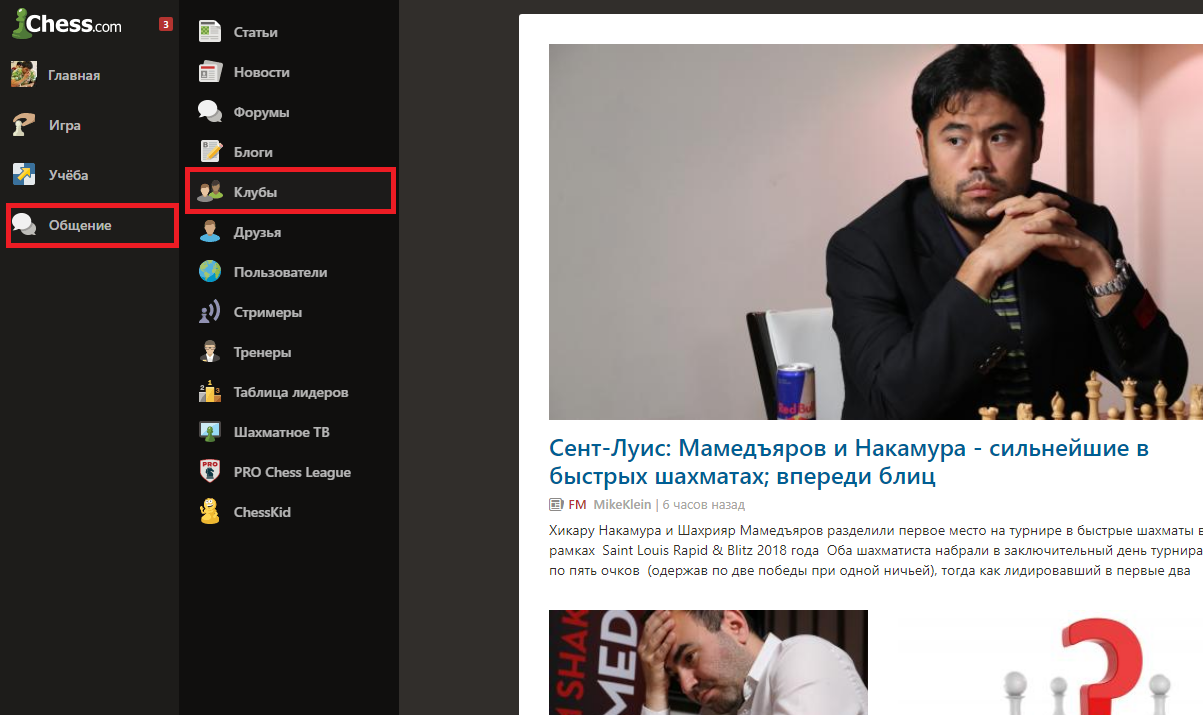This screenshot has width=1203, height=715.
Task: Open the Друзья submenu entry
Action: [x=258, y=232]
